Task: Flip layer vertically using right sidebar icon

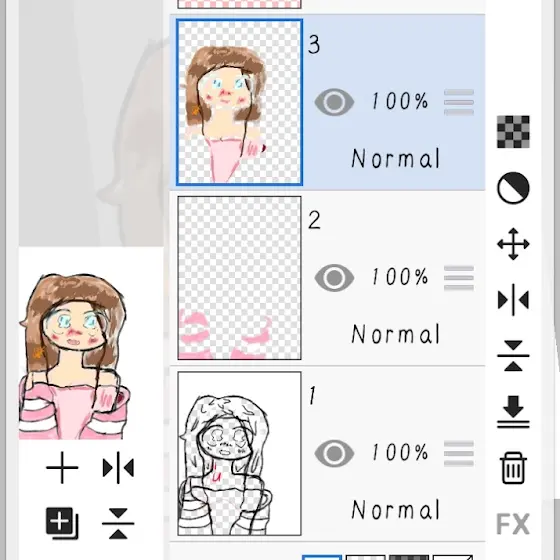Action: 513,356
